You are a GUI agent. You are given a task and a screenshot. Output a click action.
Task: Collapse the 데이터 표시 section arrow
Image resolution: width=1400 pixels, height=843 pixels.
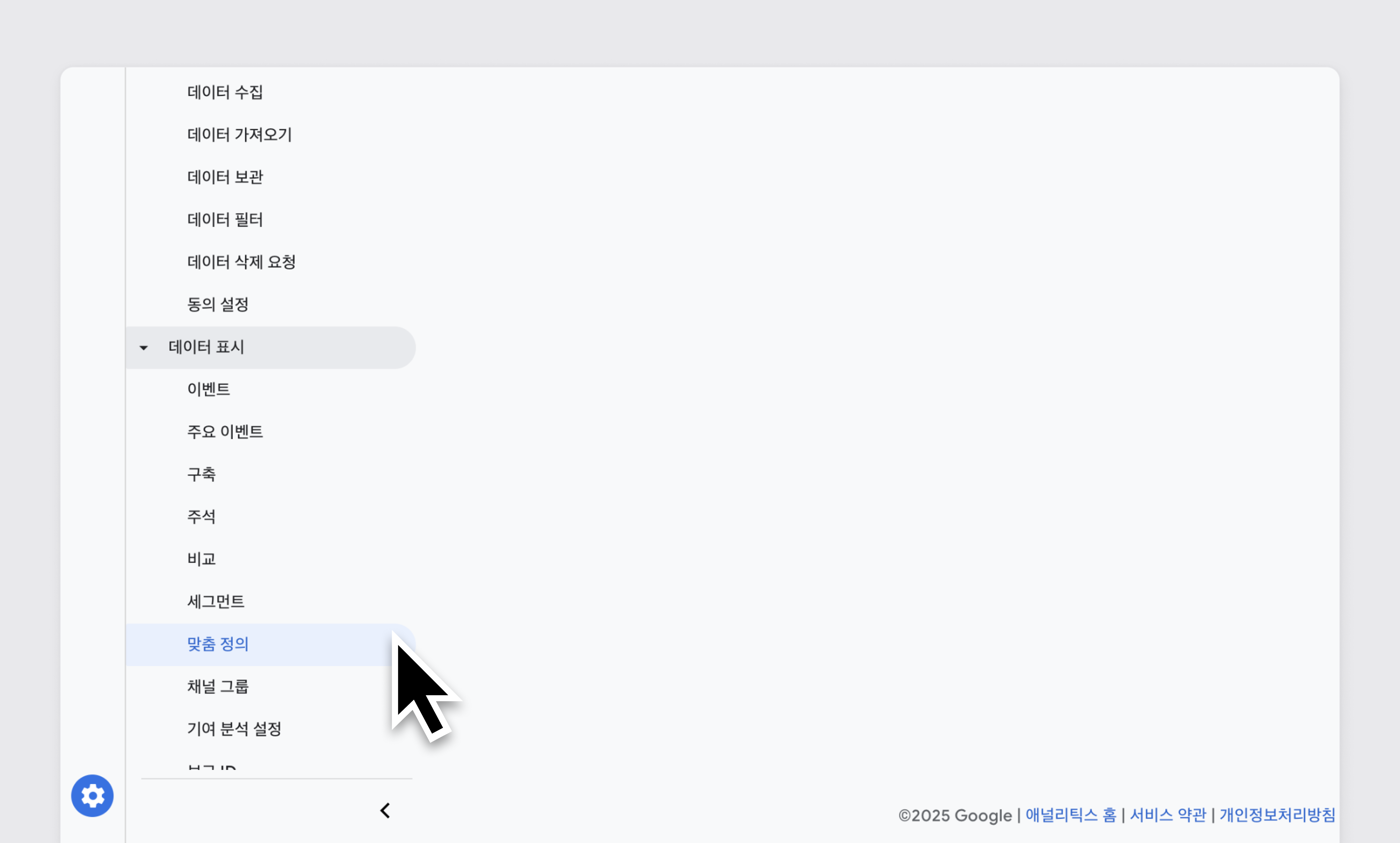pos(144,348)
